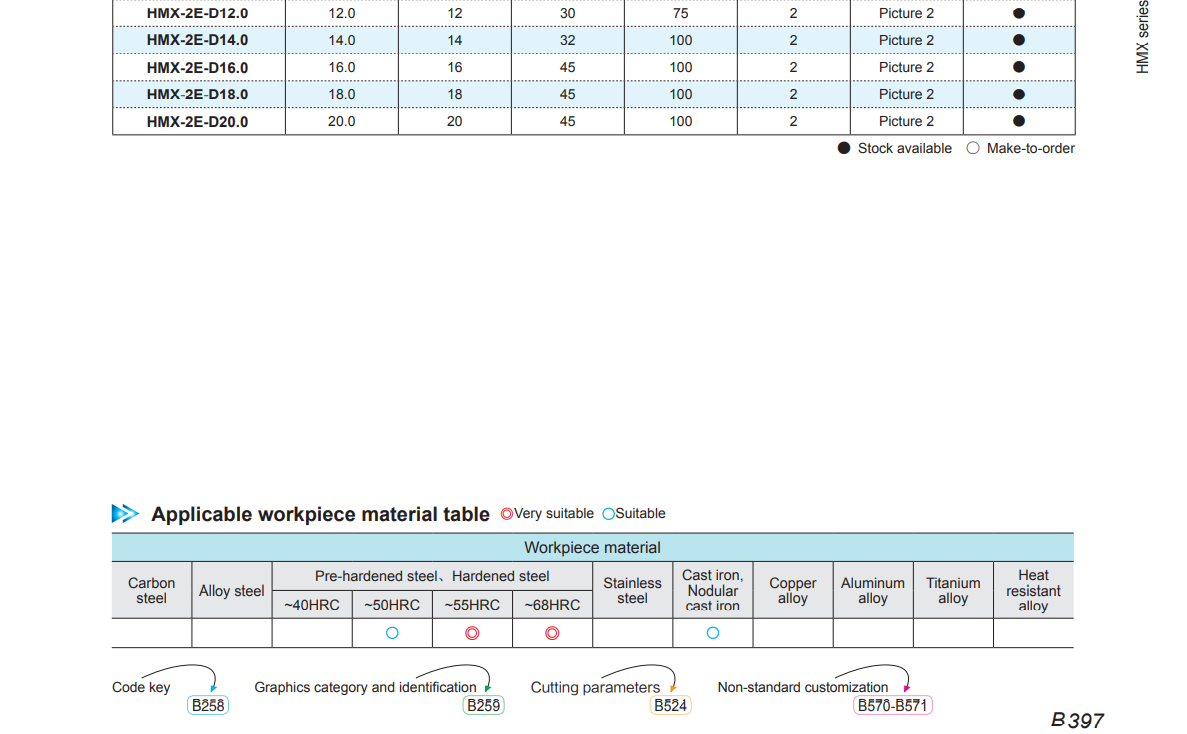Open the Code key page link B258
1187x734 pixels.
point(209,705)
